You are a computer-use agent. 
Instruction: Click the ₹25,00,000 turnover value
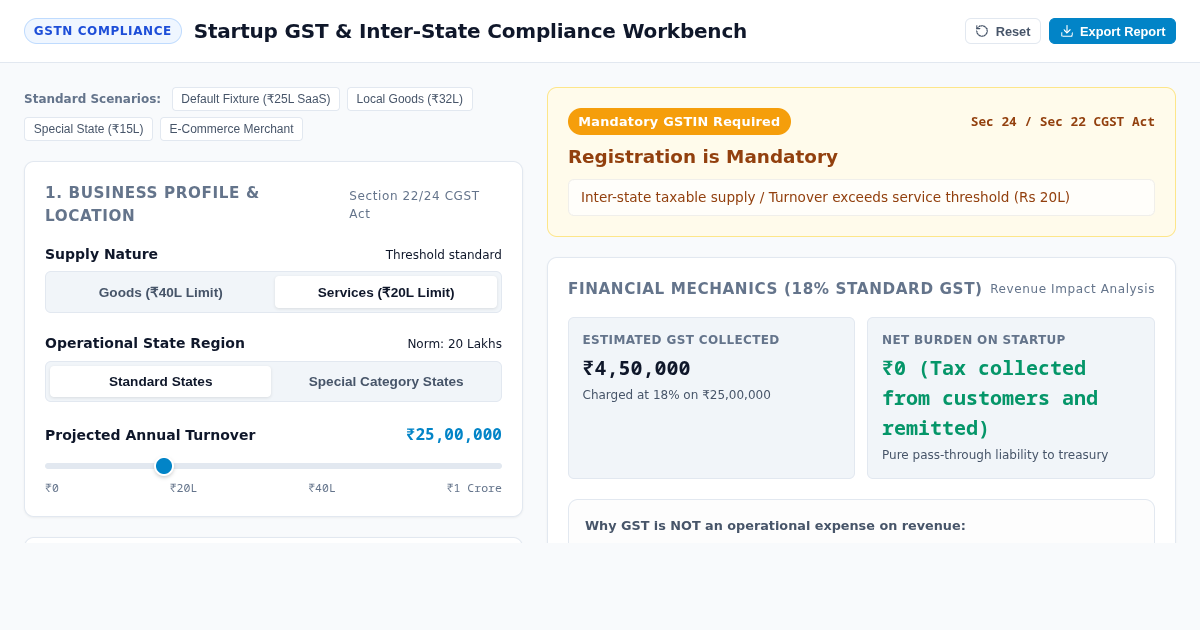pyautogui.click(x=454, y=435)
